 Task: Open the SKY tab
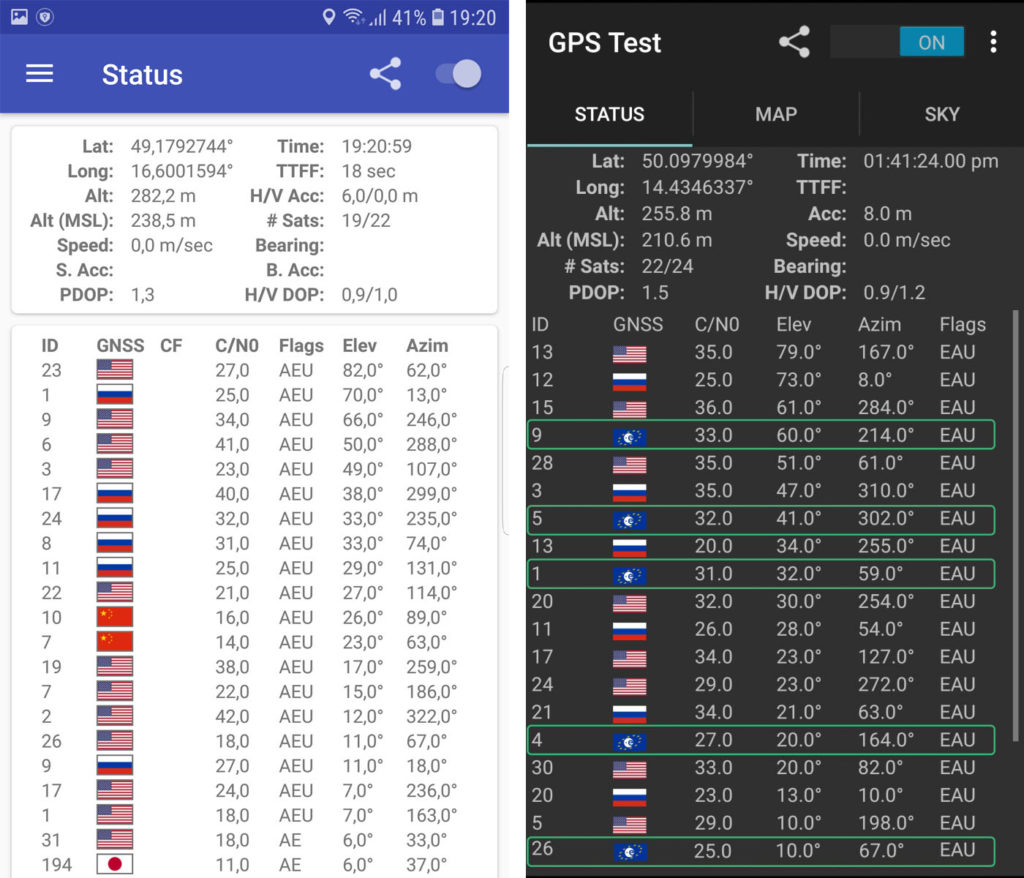[x=941, y=114]
